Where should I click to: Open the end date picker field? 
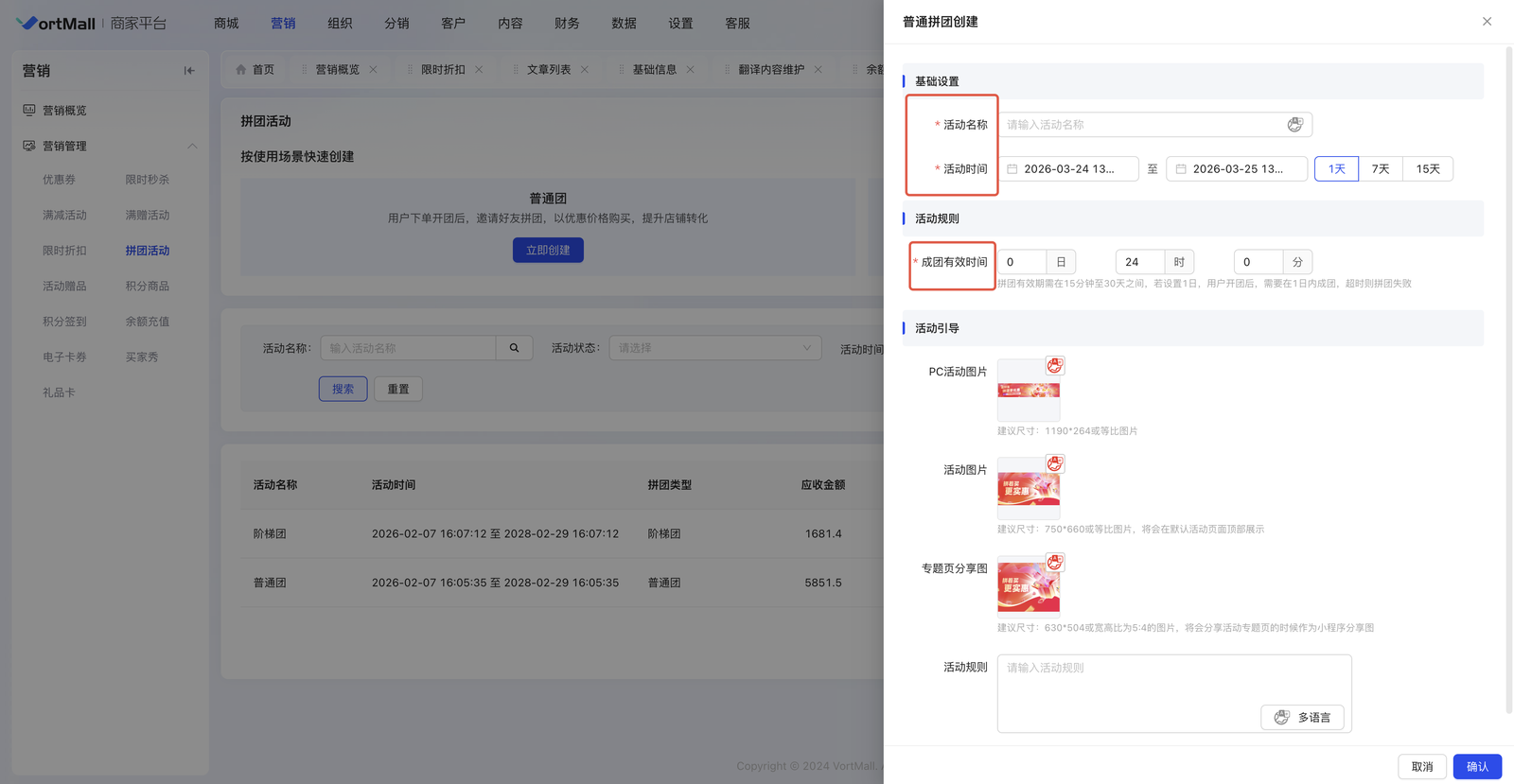tap(1237, 169)
